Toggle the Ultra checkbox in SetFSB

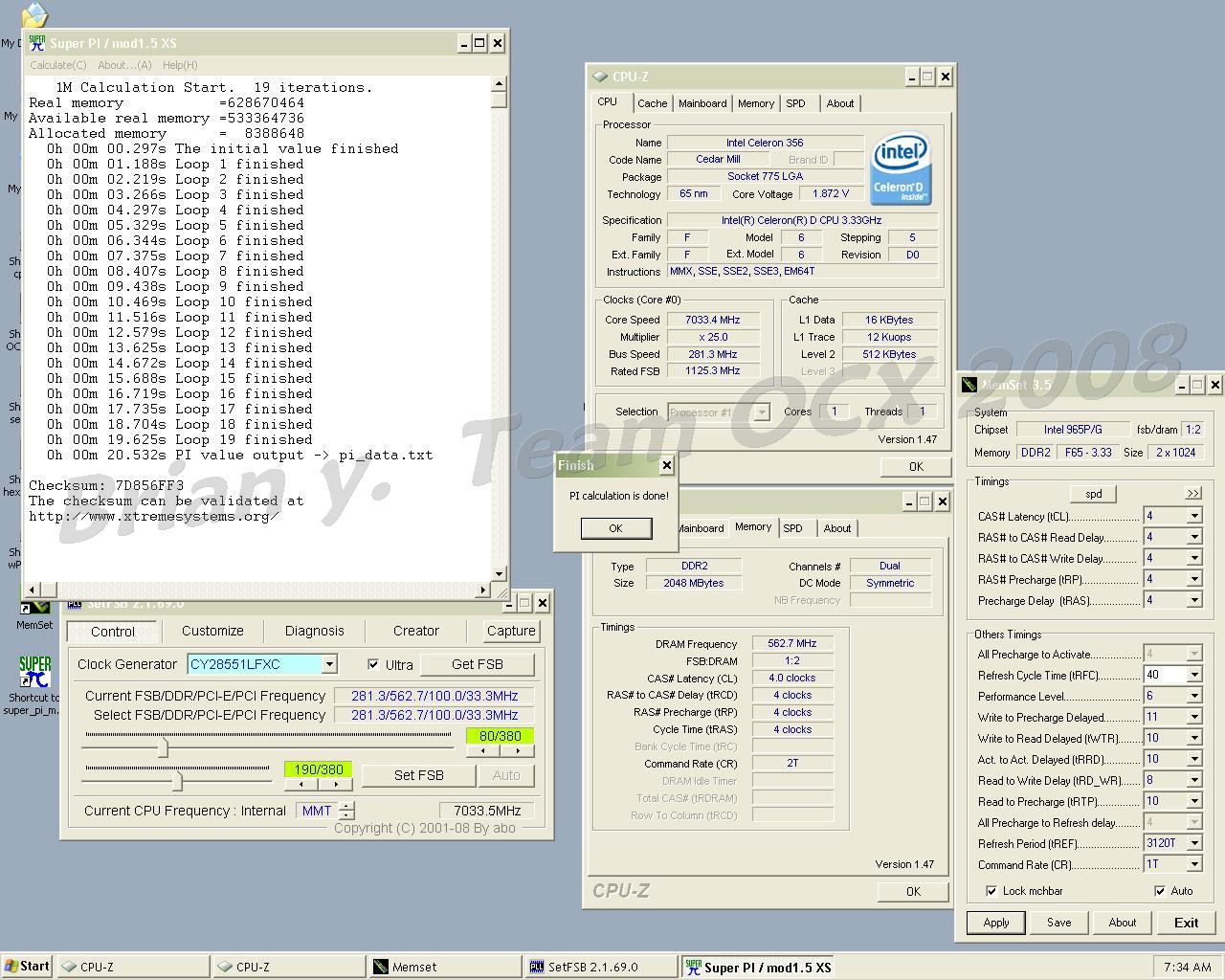tap(373, 664)
